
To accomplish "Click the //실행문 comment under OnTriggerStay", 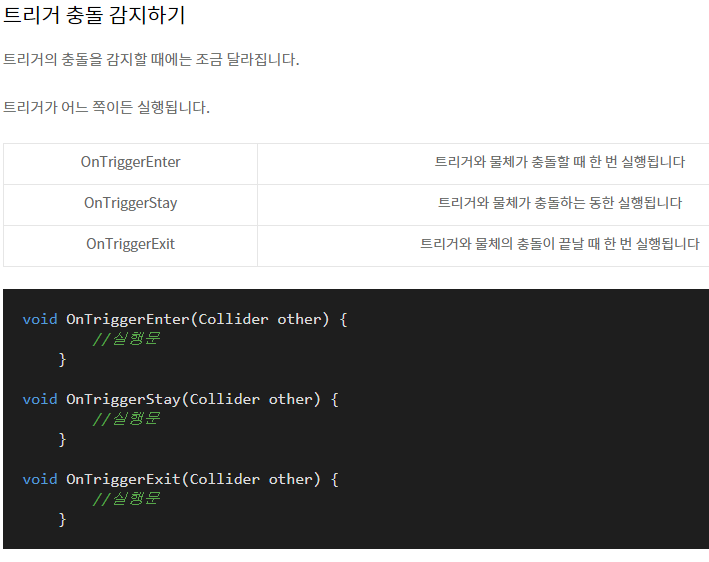I will pyautogui.click(x=126, y=419).
